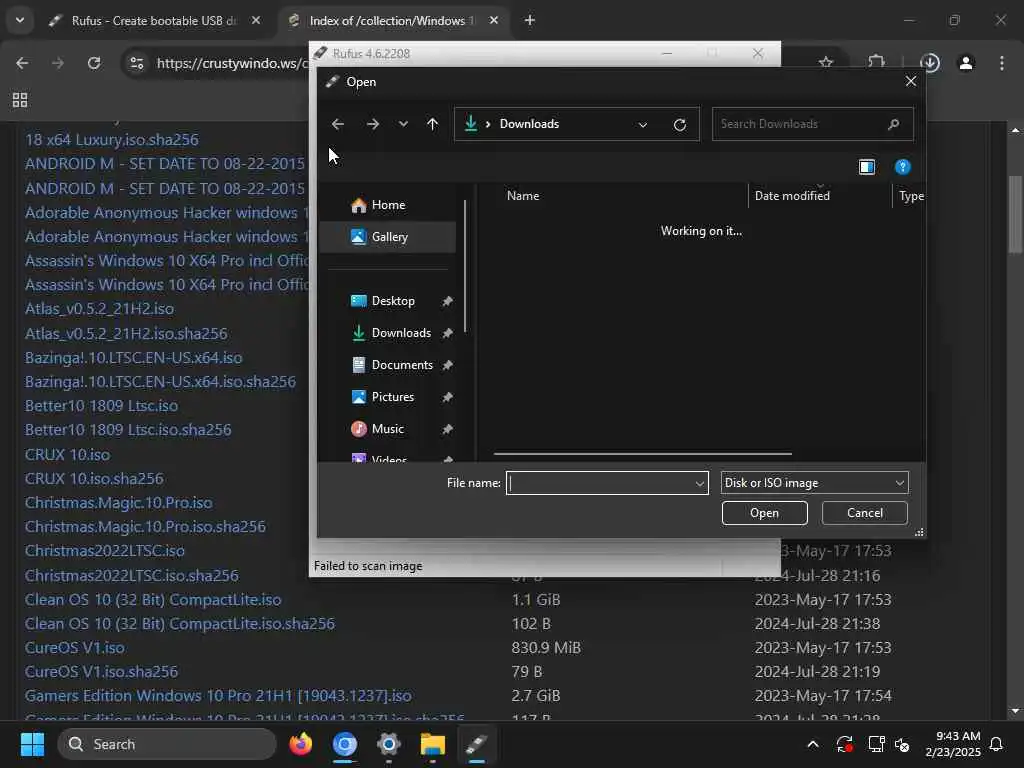This screenshot has width=1024, height=768.
Task: Open the browser profile icon
Action: pos(966,63)
